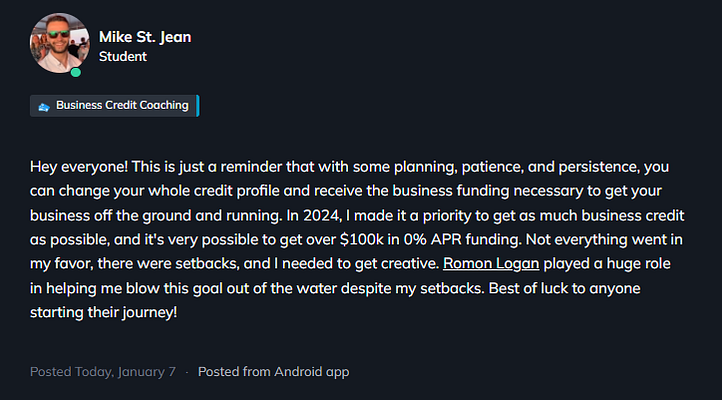Click the Business Credit Coaching tag icon
Image resolution: width=722 pixels, height=400 pixels.
coord(43,106)
